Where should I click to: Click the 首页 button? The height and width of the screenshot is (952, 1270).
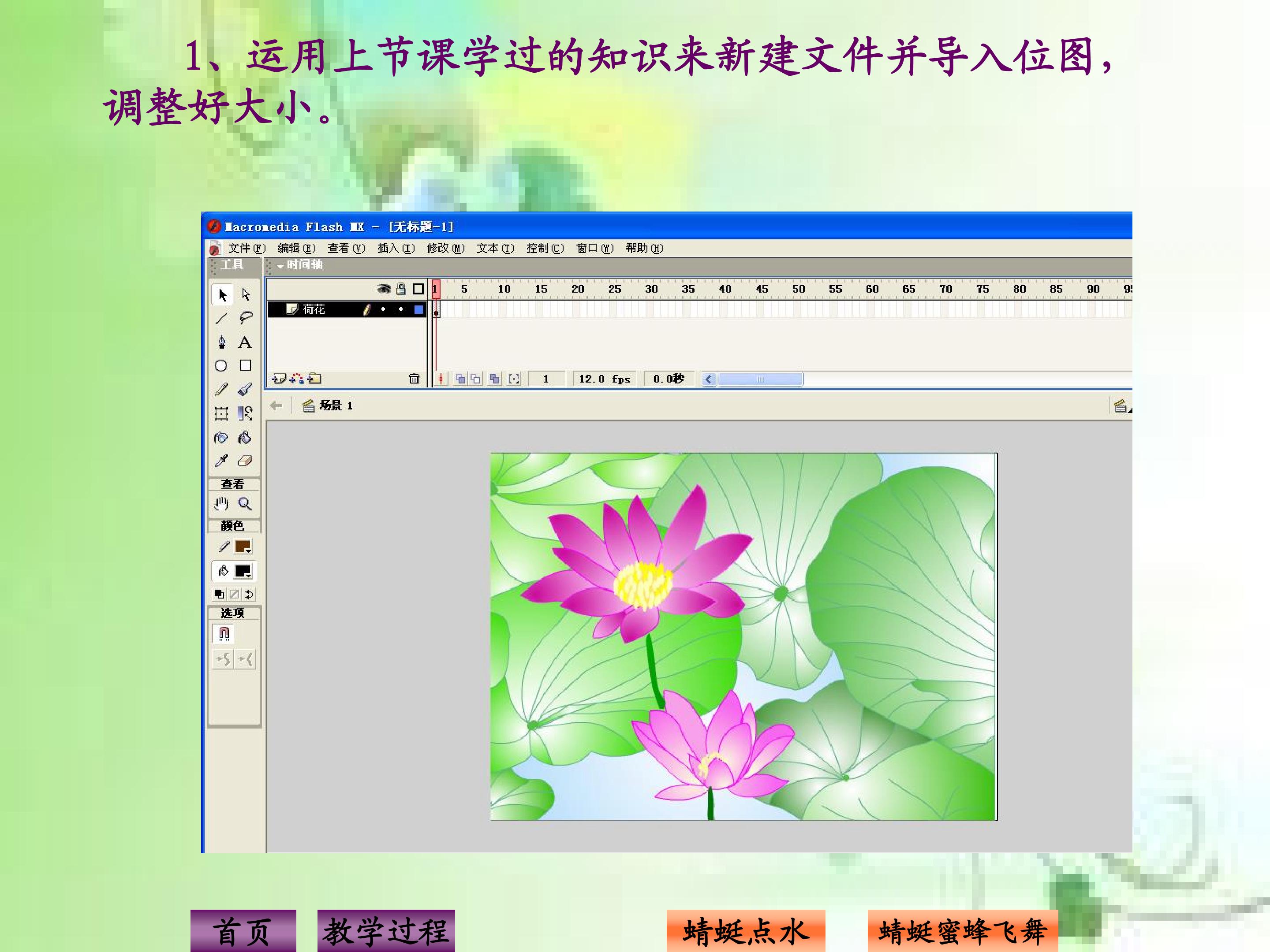(243, 931)
